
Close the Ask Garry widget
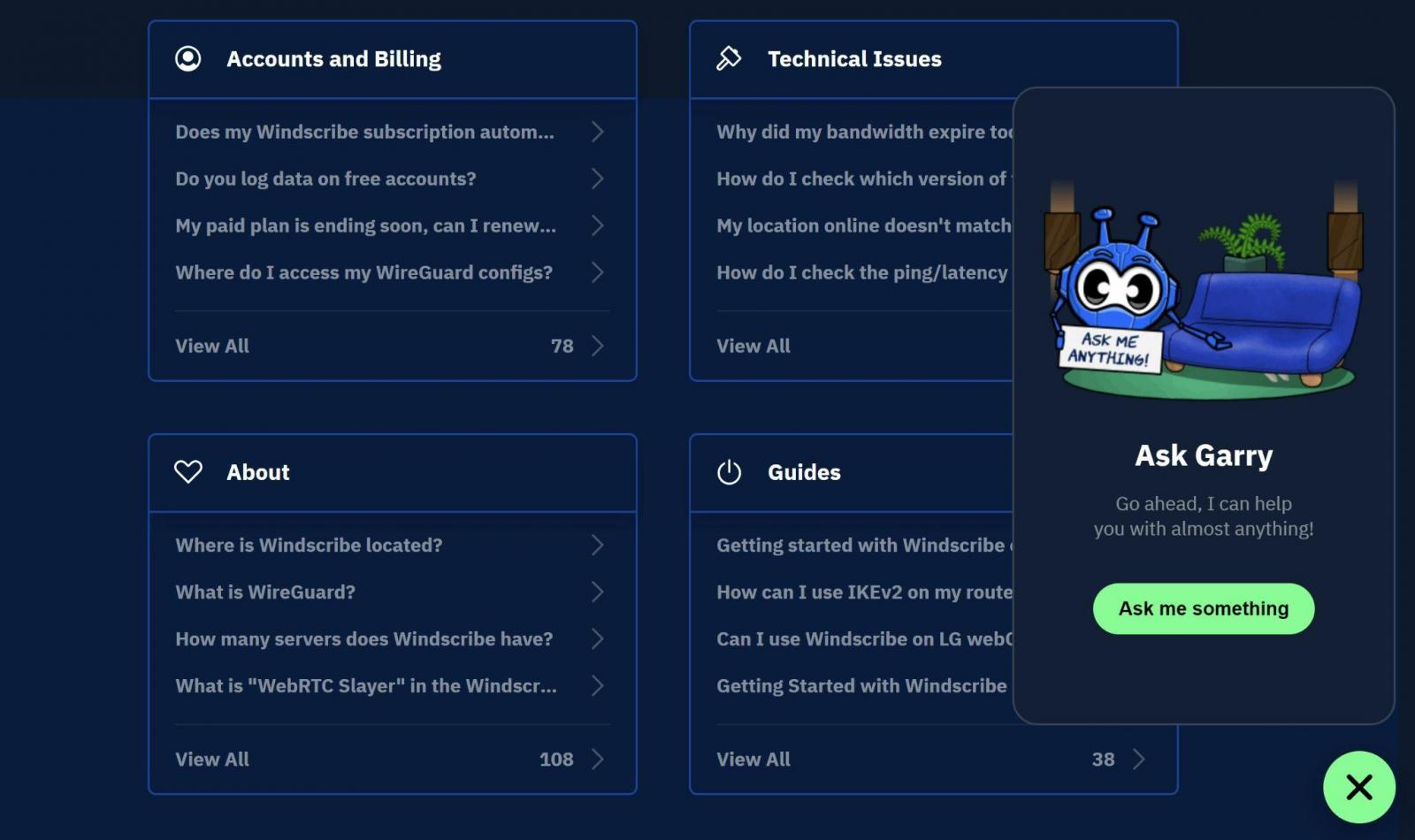(1358, 787)
